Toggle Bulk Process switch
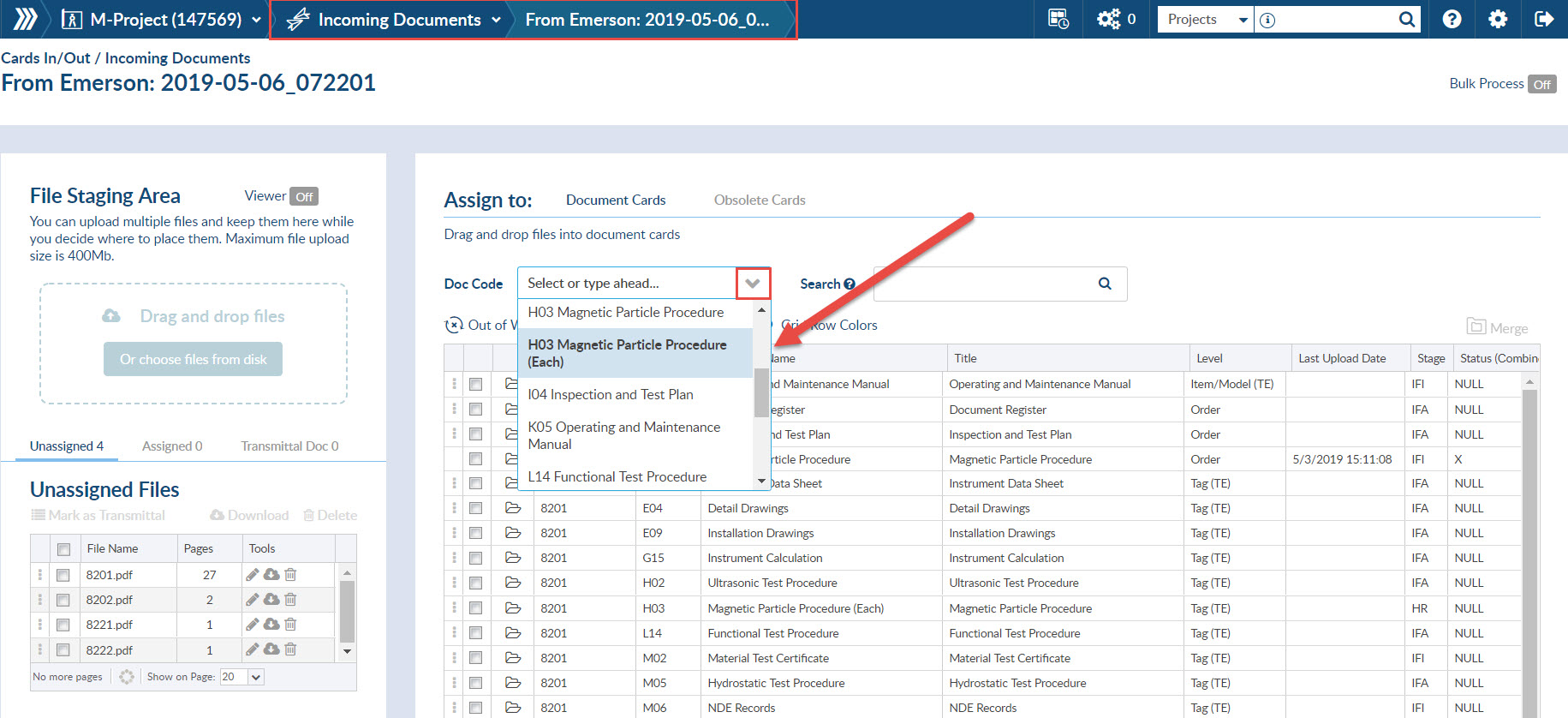This screenshot has width=1568, height=718. [1541, 84]
